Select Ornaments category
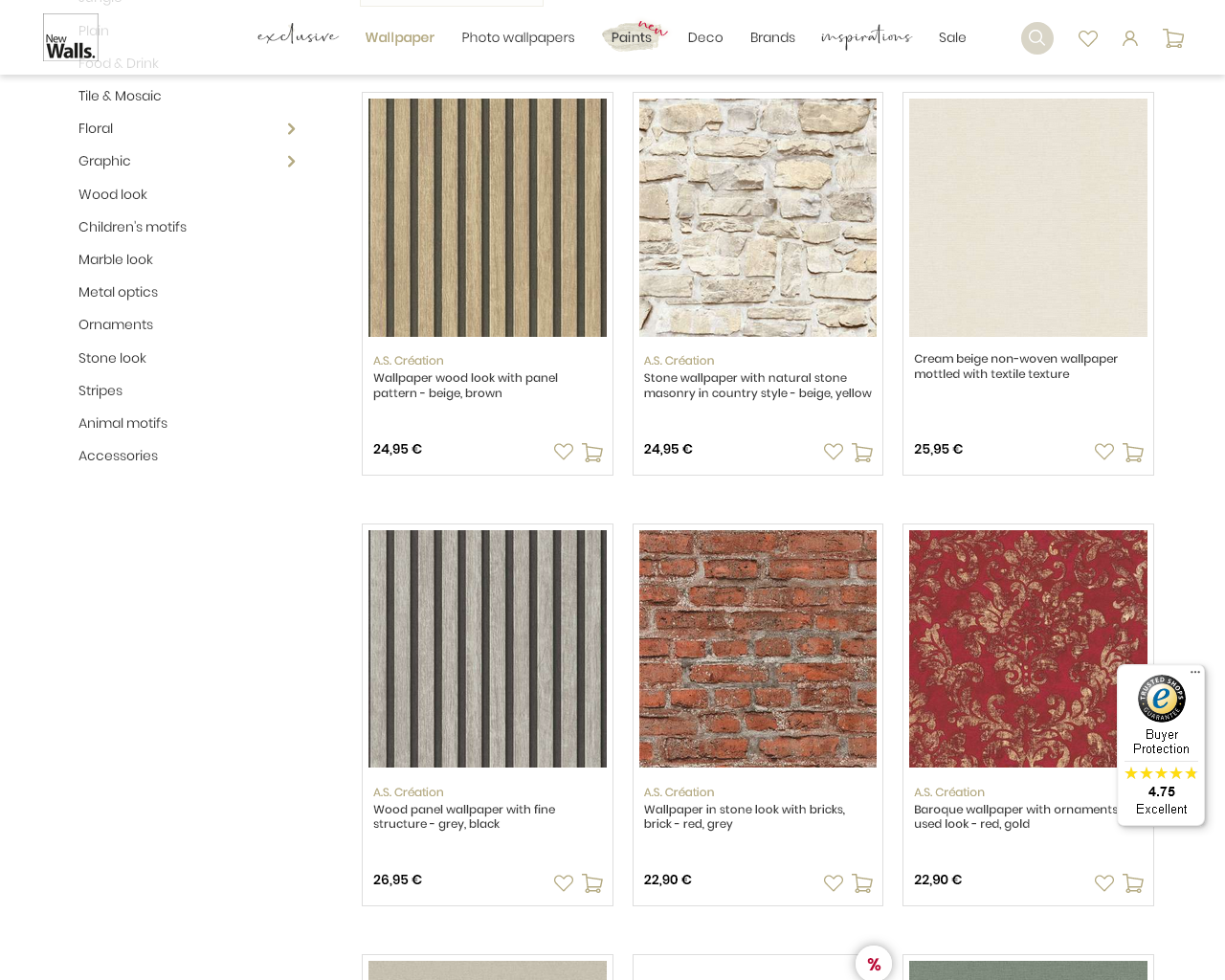1225x980 pixels. coord(116,324)
